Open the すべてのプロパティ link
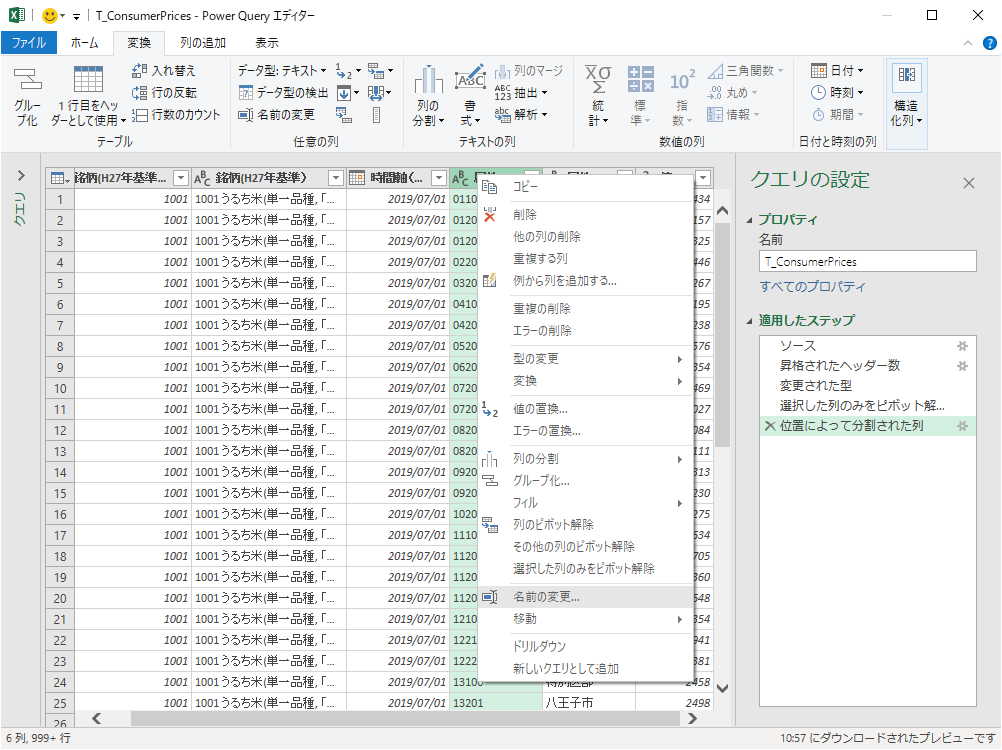The width and height of the screenshot is (1002, 750). pyautogui.click(x=812, y=287)
